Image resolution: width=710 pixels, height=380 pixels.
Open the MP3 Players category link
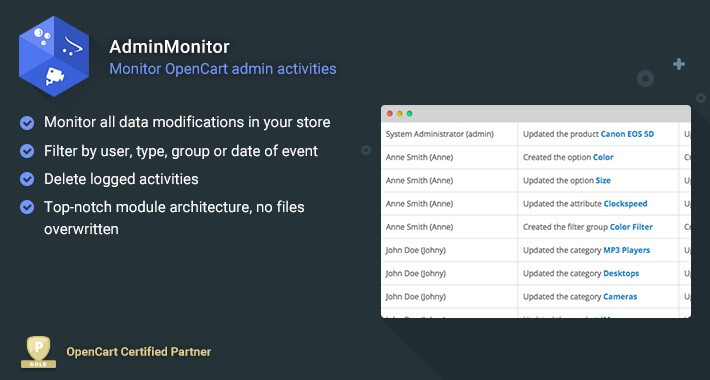pos(627,250)
